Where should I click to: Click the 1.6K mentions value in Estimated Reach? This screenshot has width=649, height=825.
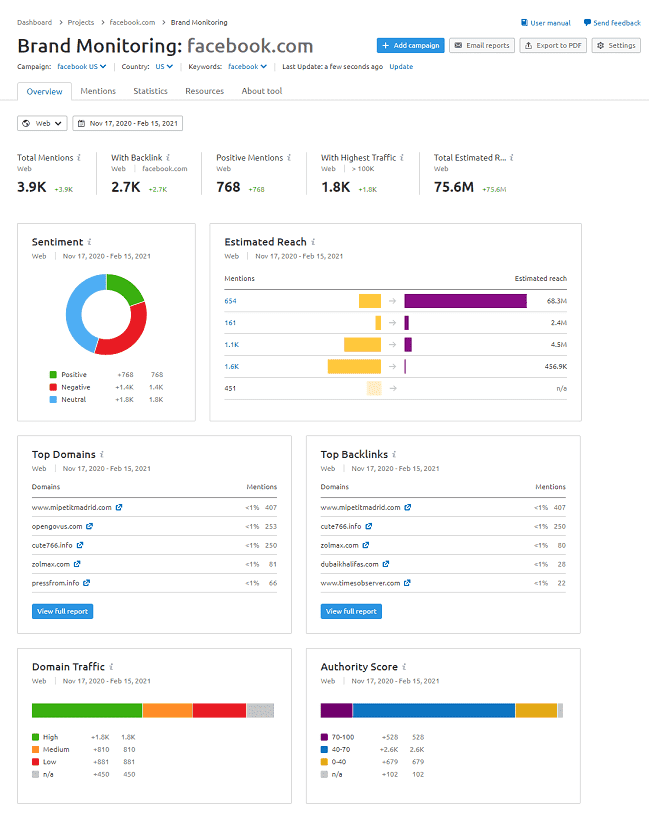click(232, 366)
